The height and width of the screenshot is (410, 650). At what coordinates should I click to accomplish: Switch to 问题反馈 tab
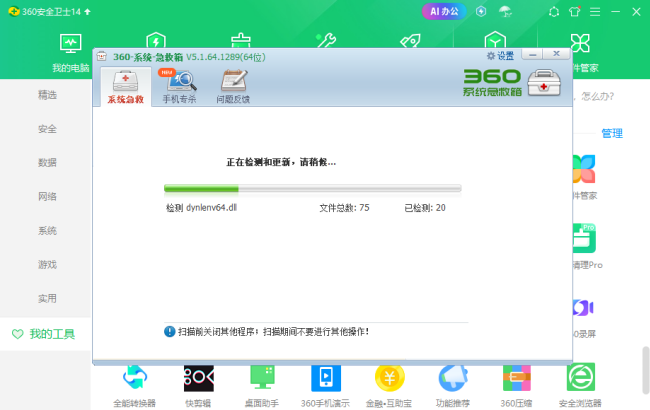point(233,87)
